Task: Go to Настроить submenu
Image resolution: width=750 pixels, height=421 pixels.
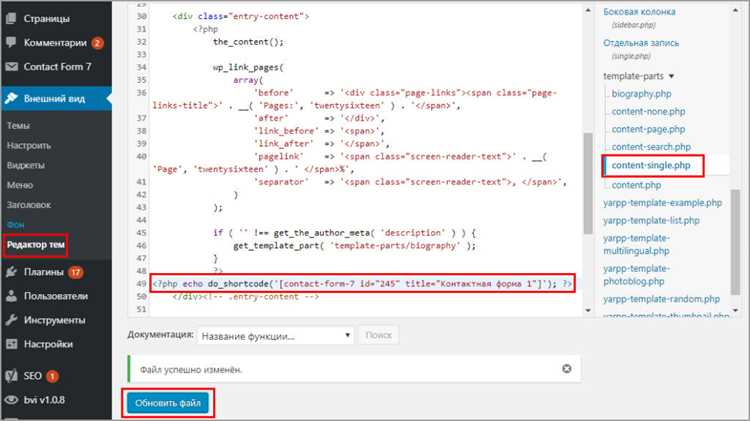Action: (x=29, y=145)
